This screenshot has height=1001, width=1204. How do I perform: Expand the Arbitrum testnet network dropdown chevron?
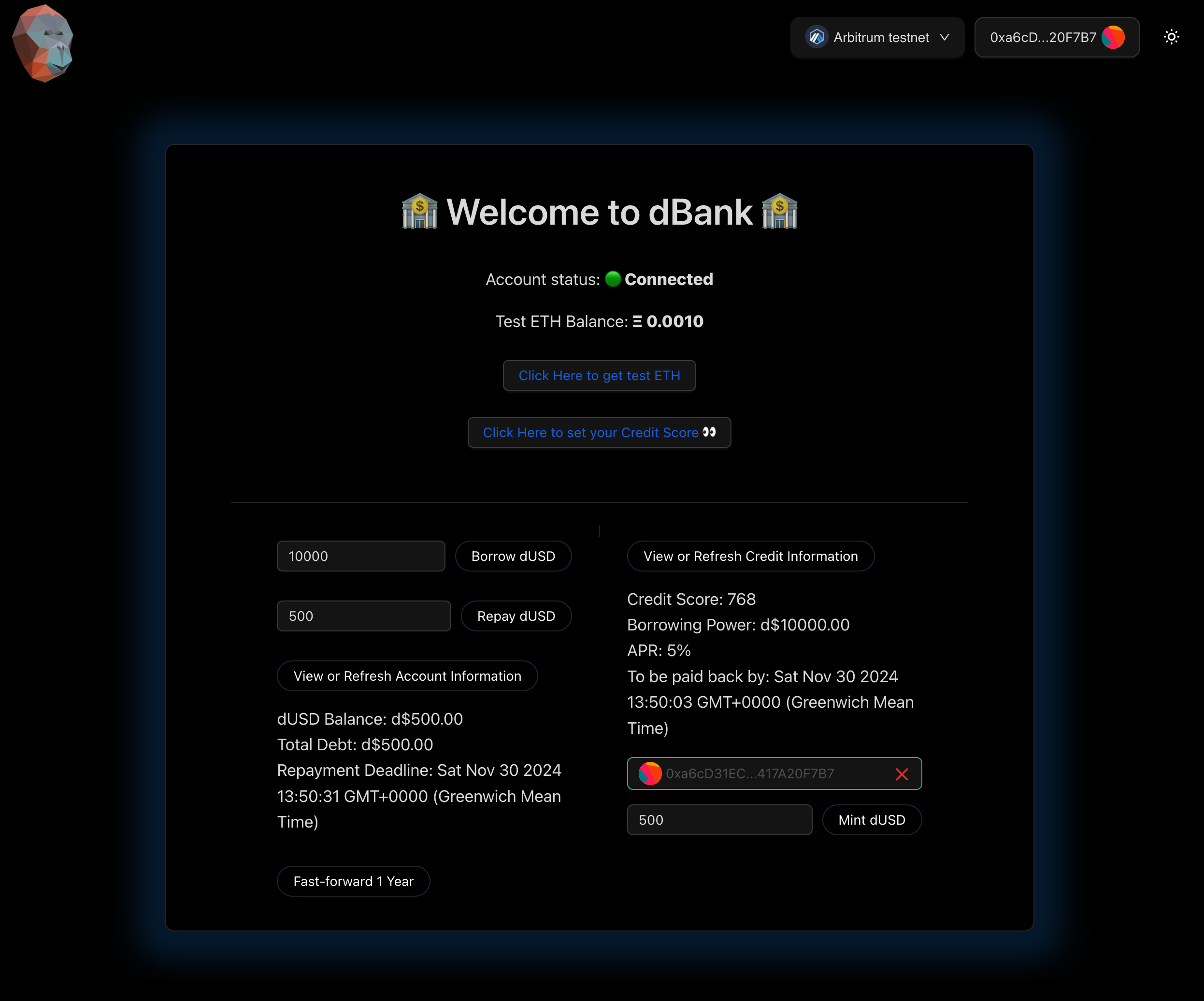coord(944,37)
